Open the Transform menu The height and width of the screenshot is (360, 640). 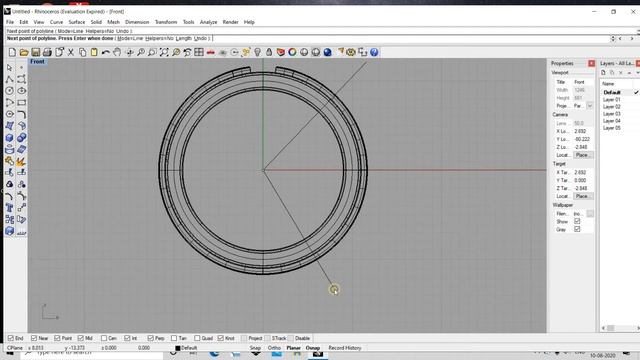[x=166, y=22]
